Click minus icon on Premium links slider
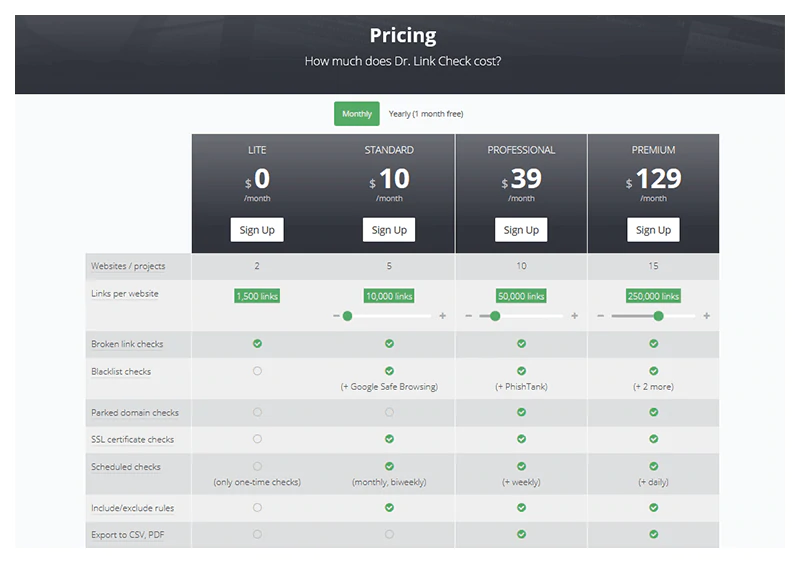This screenshot has height=563, width=800. (x=600, y=316)
